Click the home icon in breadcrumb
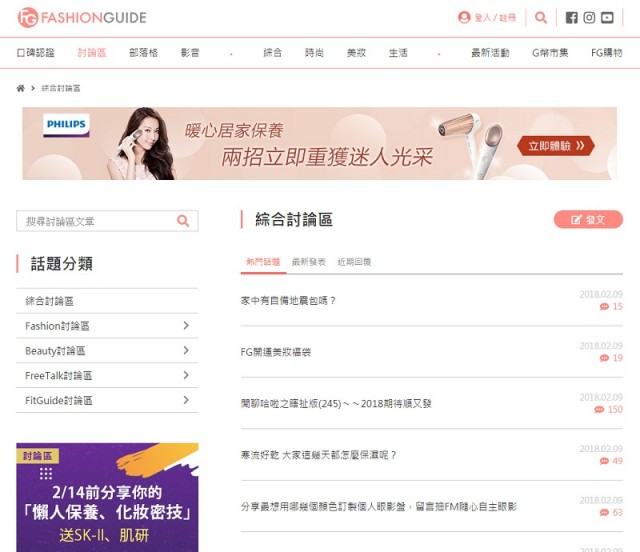Screen dimensions: 640x552 click(21, 88)
